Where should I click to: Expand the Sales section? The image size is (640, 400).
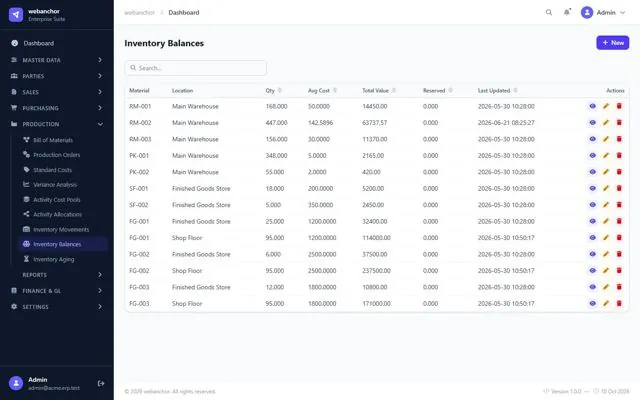57,92
